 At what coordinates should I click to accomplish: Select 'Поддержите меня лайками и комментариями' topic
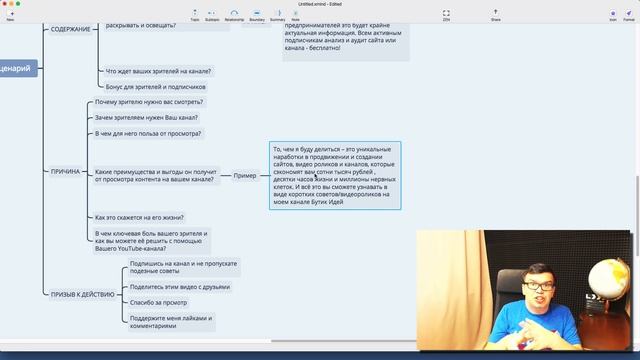click(x=171, y=322)
